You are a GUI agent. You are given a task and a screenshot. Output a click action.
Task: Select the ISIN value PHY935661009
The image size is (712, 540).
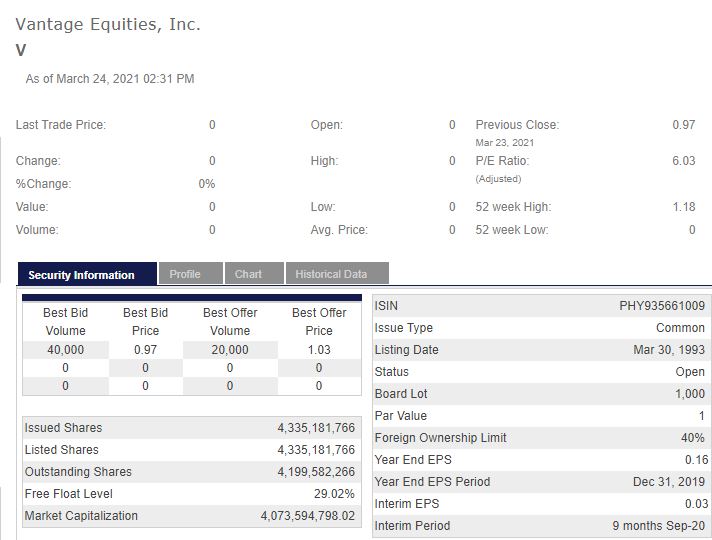[662, 306]
